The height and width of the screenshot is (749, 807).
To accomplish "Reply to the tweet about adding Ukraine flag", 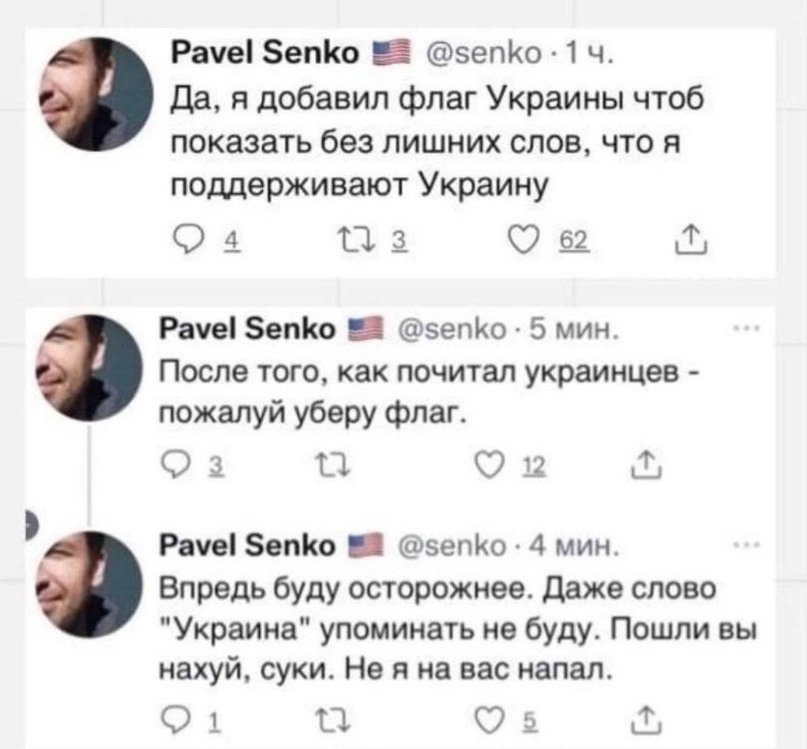I will pyautogui.click(x=189, y=241).
